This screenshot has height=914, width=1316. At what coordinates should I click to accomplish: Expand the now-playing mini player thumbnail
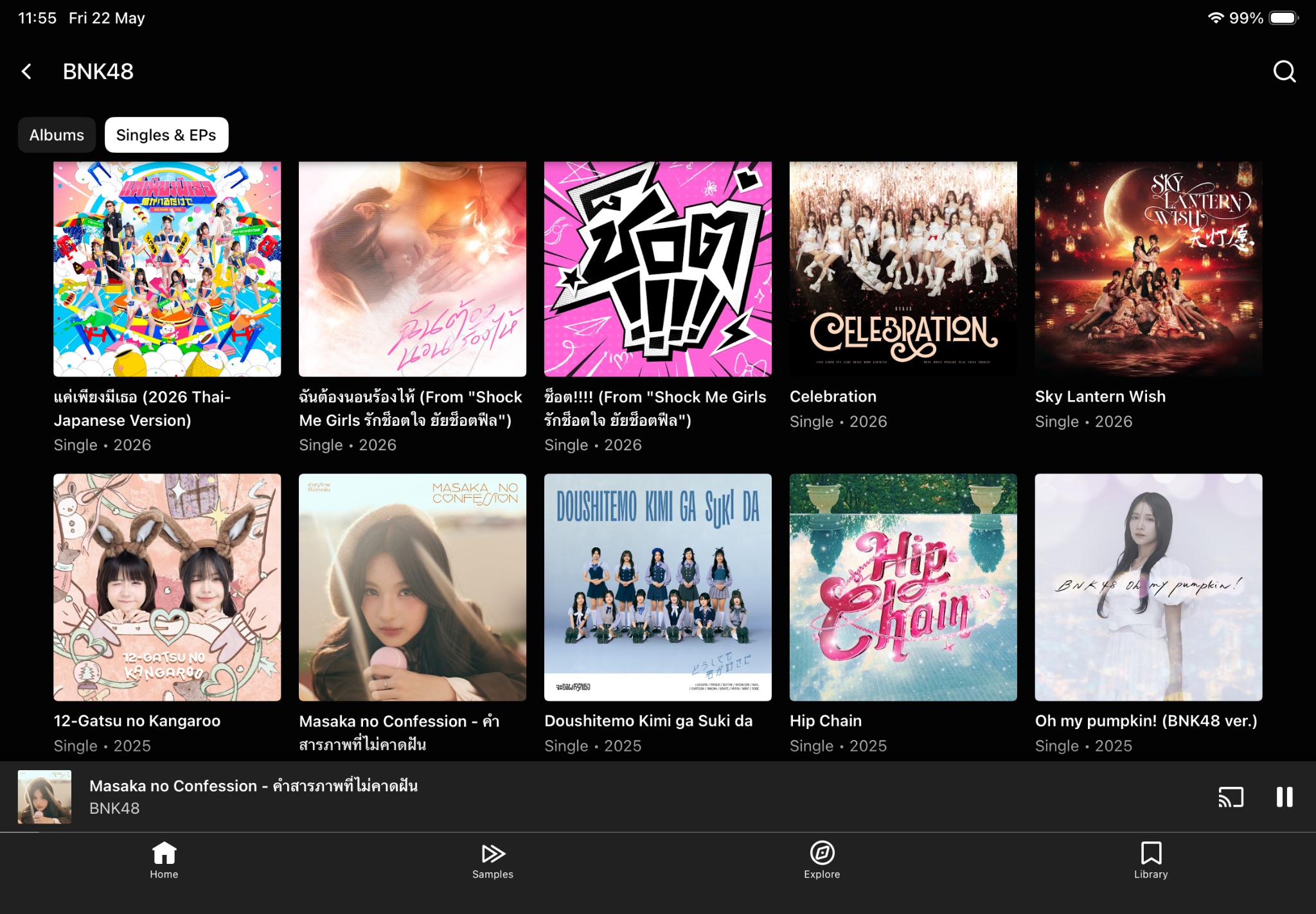(x=44, y=797)
